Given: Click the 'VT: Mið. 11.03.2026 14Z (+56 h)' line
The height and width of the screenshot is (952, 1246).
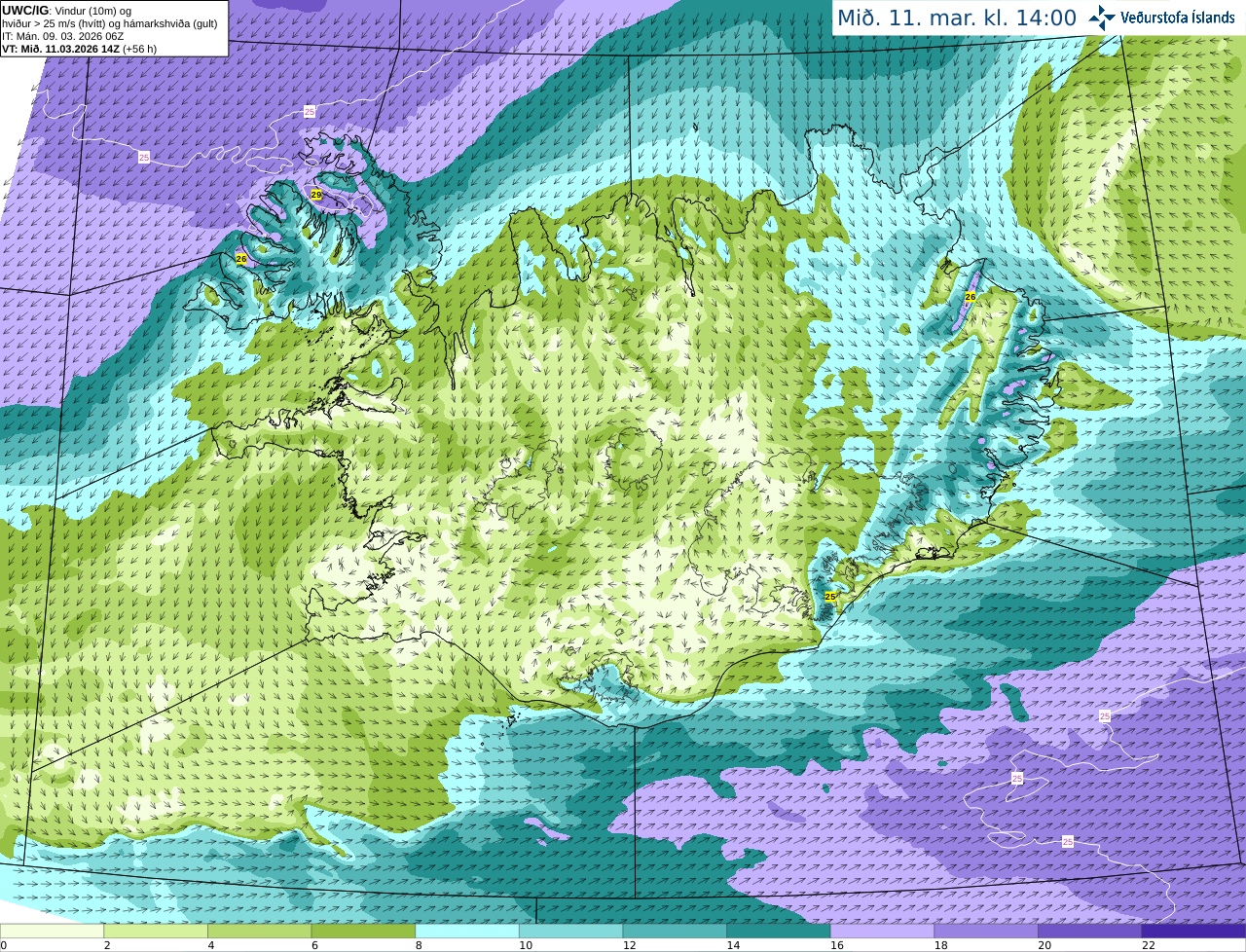Looking at the screenshot, I should 79,49.
